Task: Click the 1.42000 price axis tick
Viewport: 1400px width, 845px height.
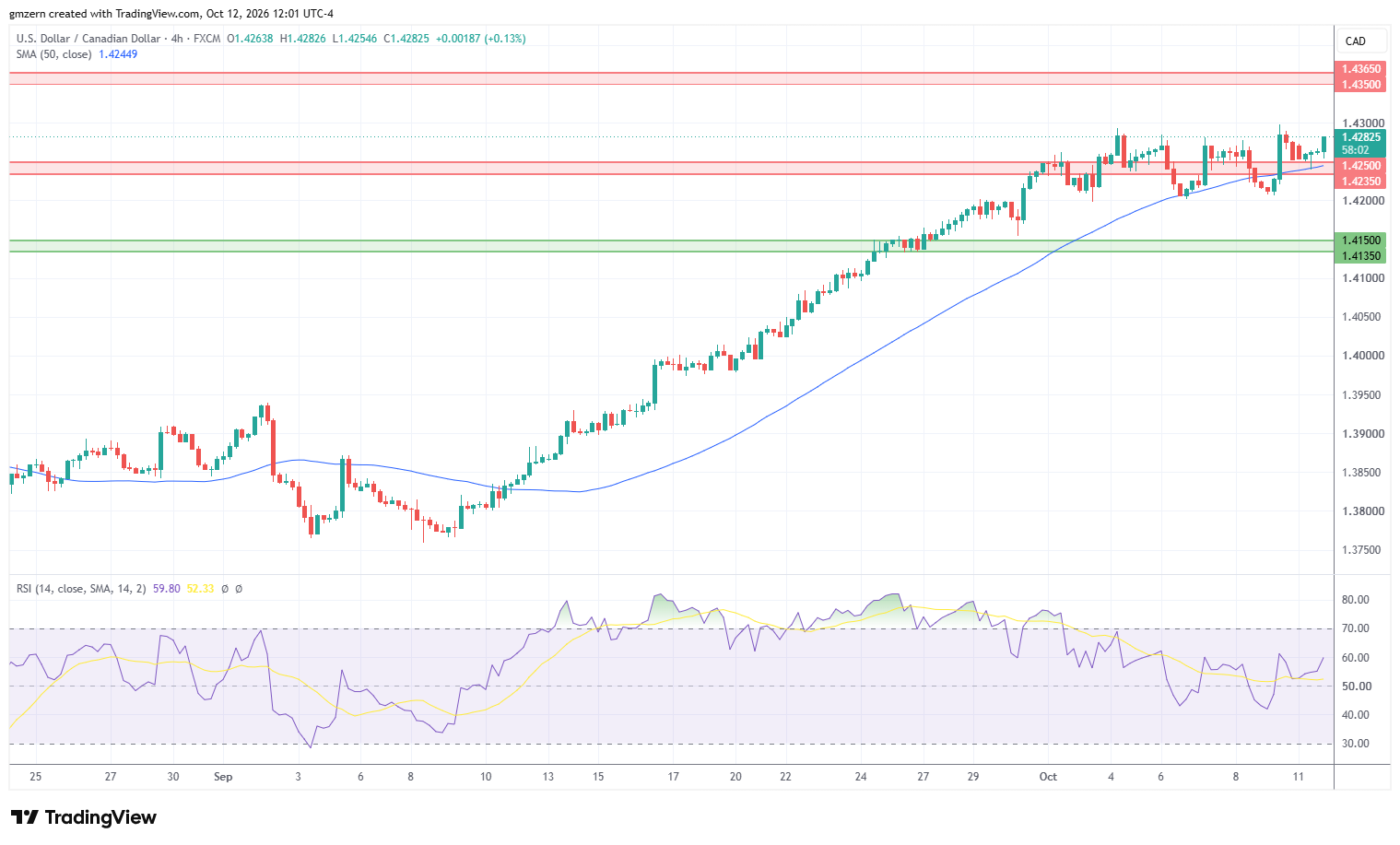Action: coord(1363,201)
